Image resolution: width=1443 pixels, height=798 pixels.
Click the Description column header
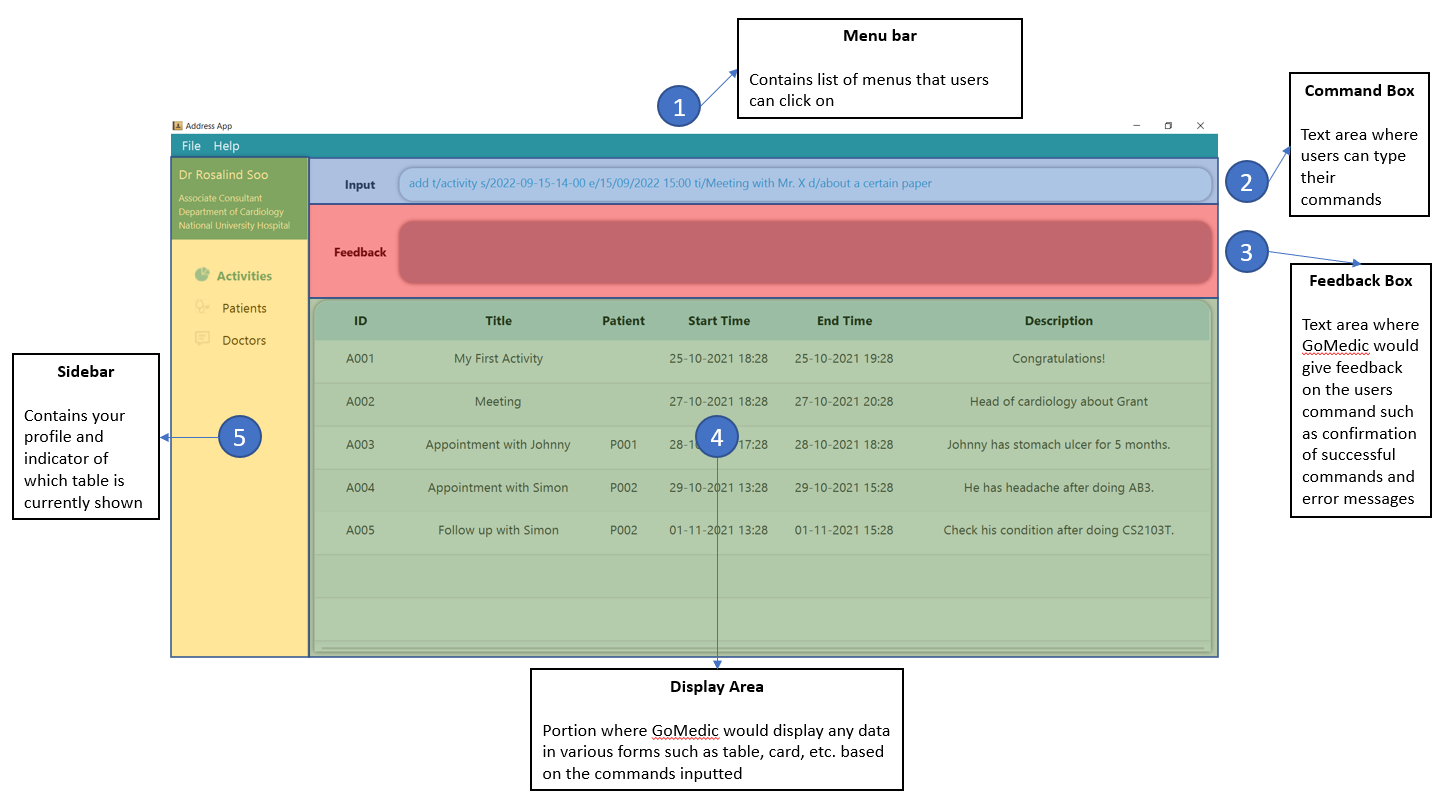click(1058, 321)
